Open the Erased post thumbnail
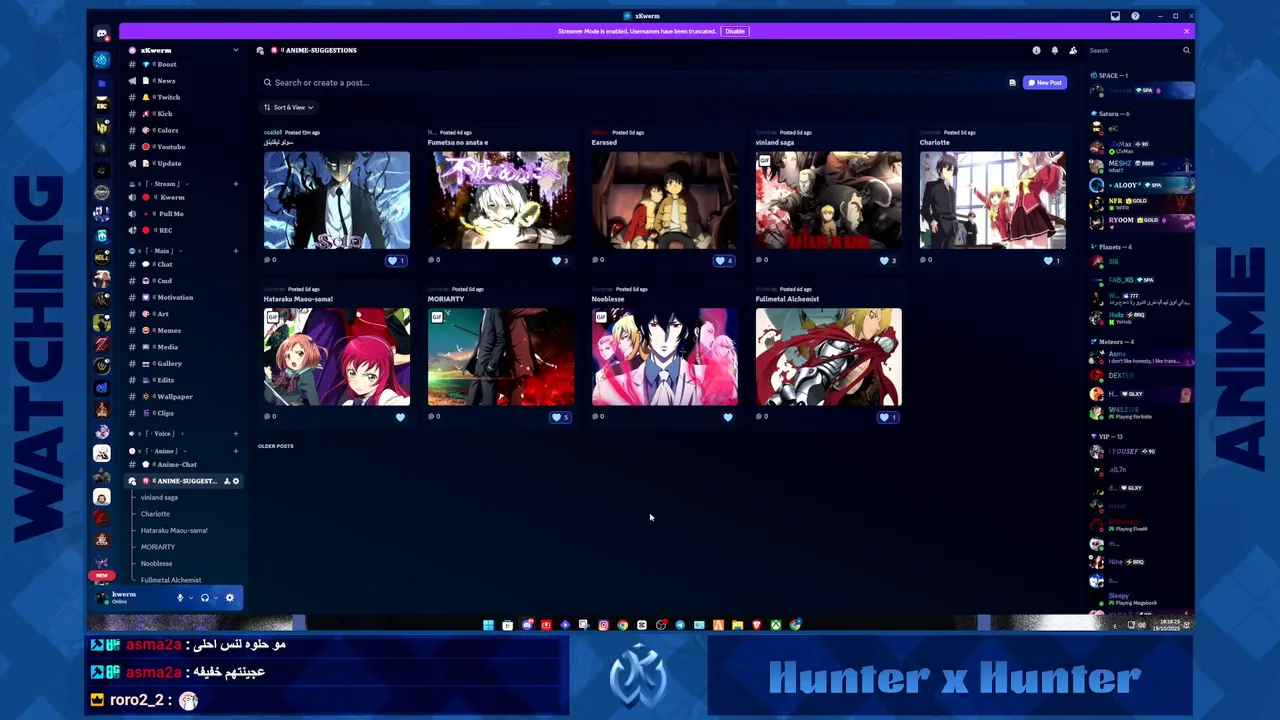The height and width of the screenshot is (720, 1280). (665, 200)
